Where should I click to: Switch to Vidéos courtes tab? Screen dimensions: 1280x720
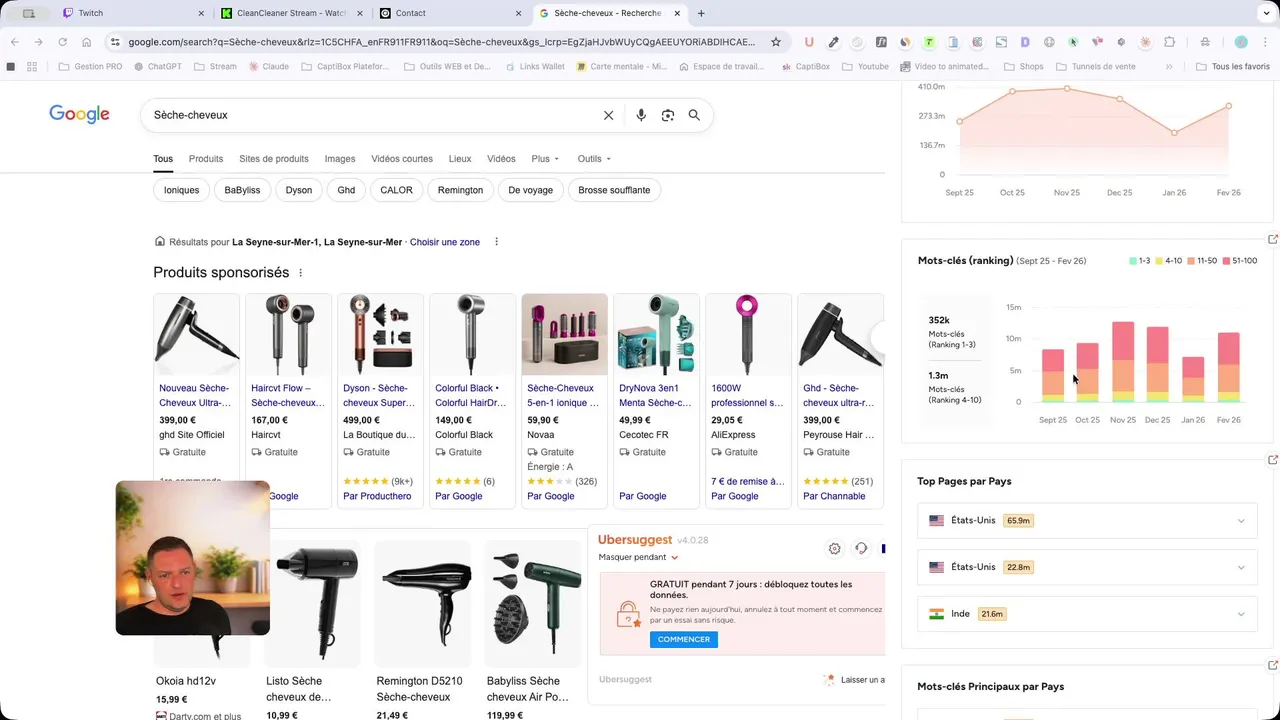click(x=402, y=159)
